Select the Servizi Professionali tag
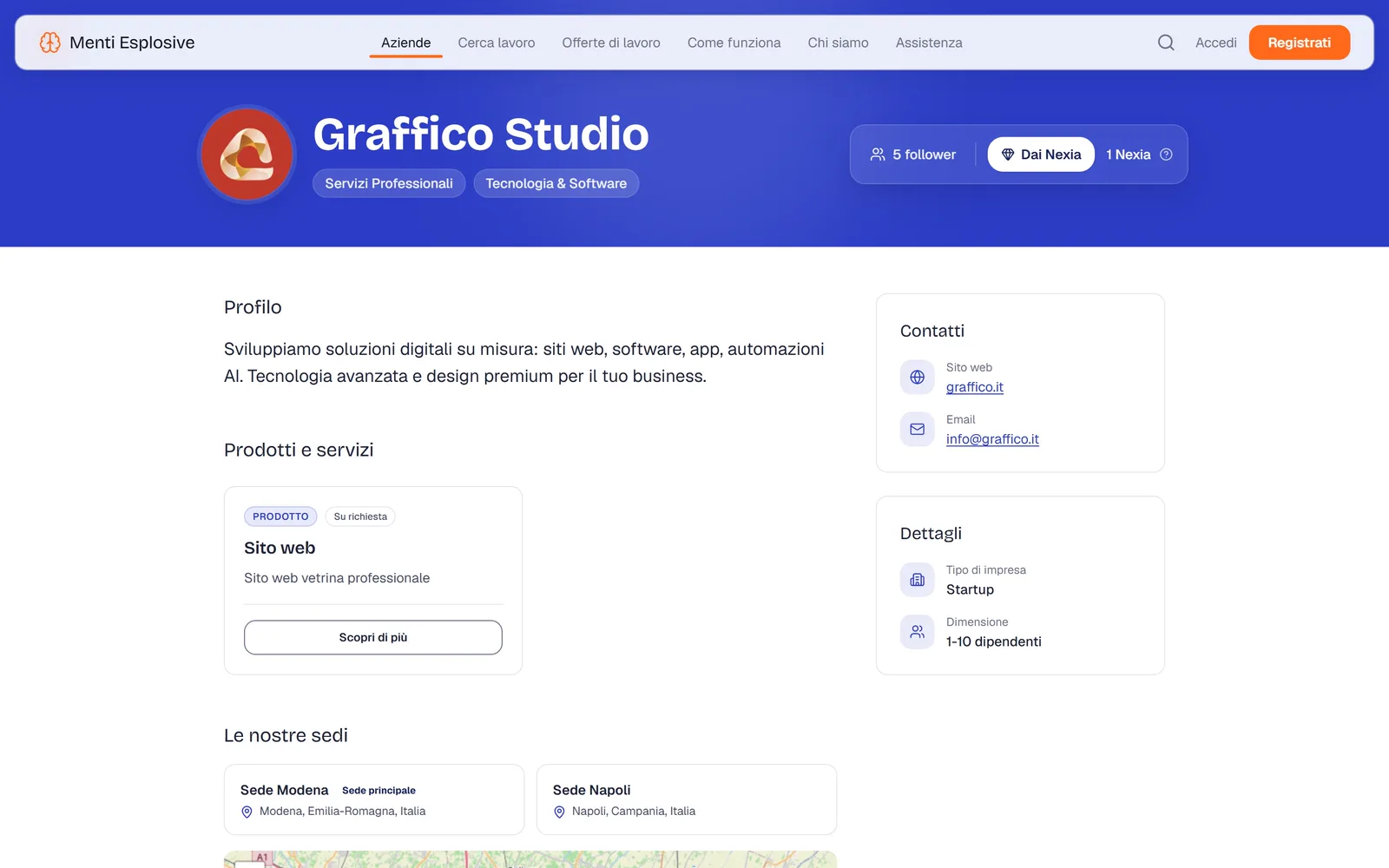Screen dimensions: 1389x868 (389, 183)
